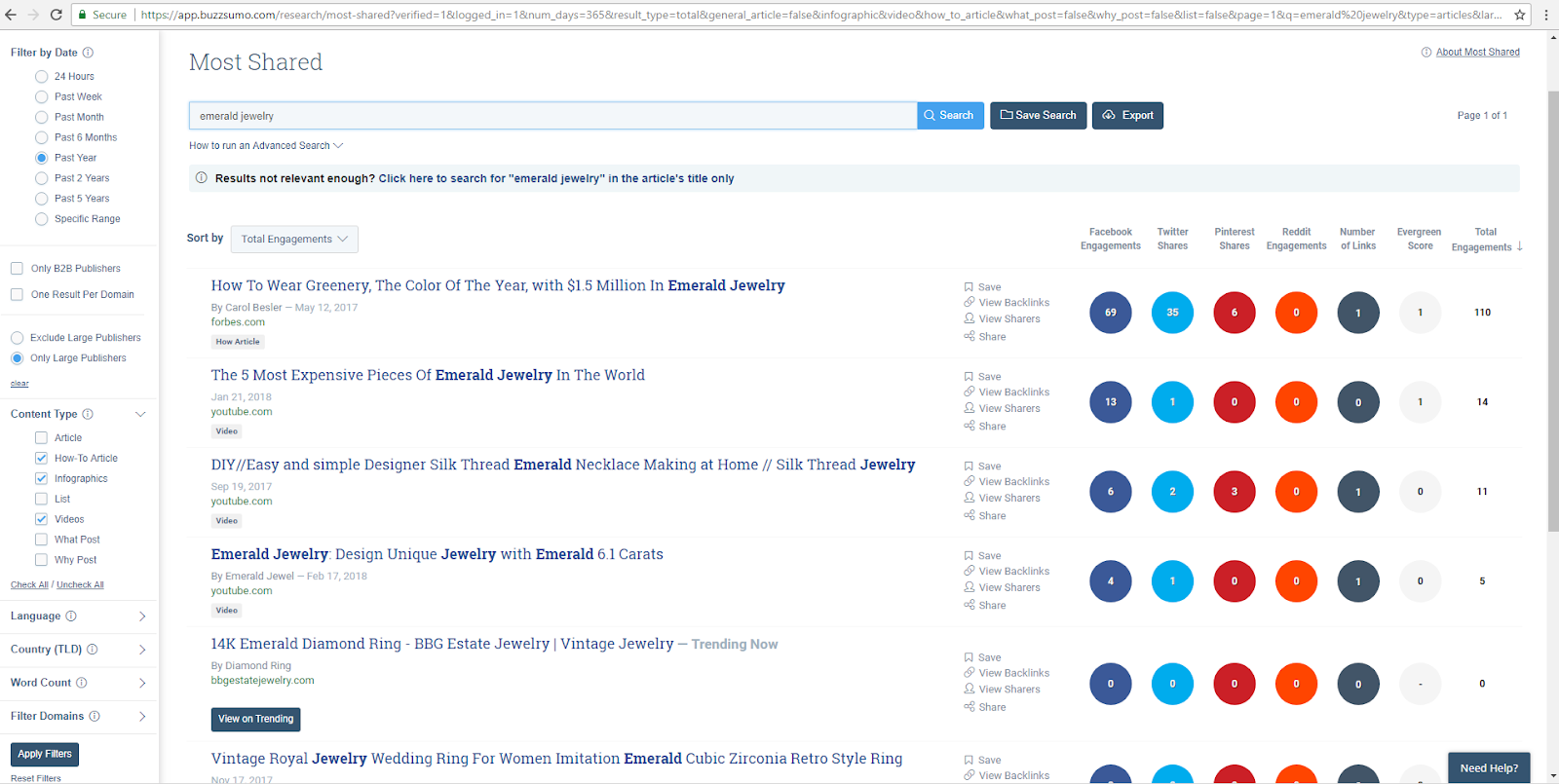Share the Forbes Greenery article

[985, 337]
